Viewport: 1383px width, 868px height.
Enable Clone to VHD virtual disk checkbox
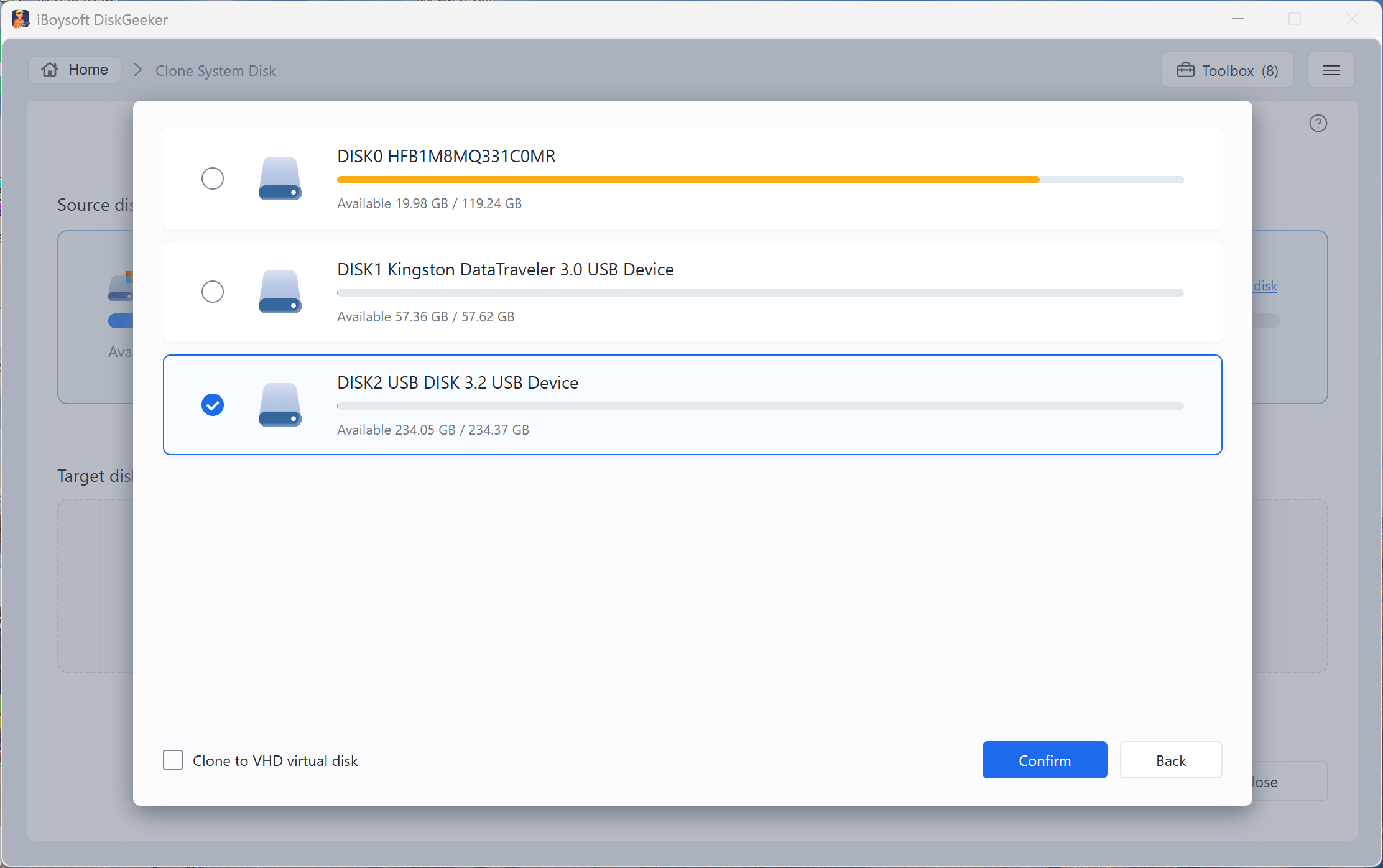(173, 760)
